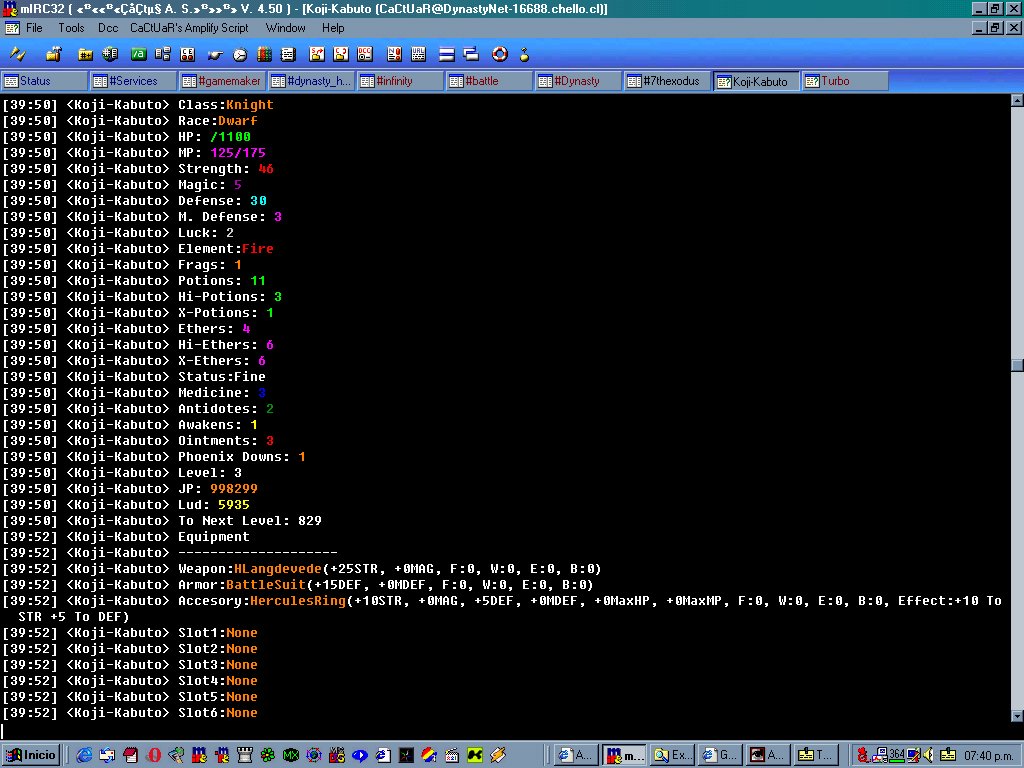Click the Tile windows toolbar icon
The width and height of the screenshot is (1024, 768).
tap(446, 53)
